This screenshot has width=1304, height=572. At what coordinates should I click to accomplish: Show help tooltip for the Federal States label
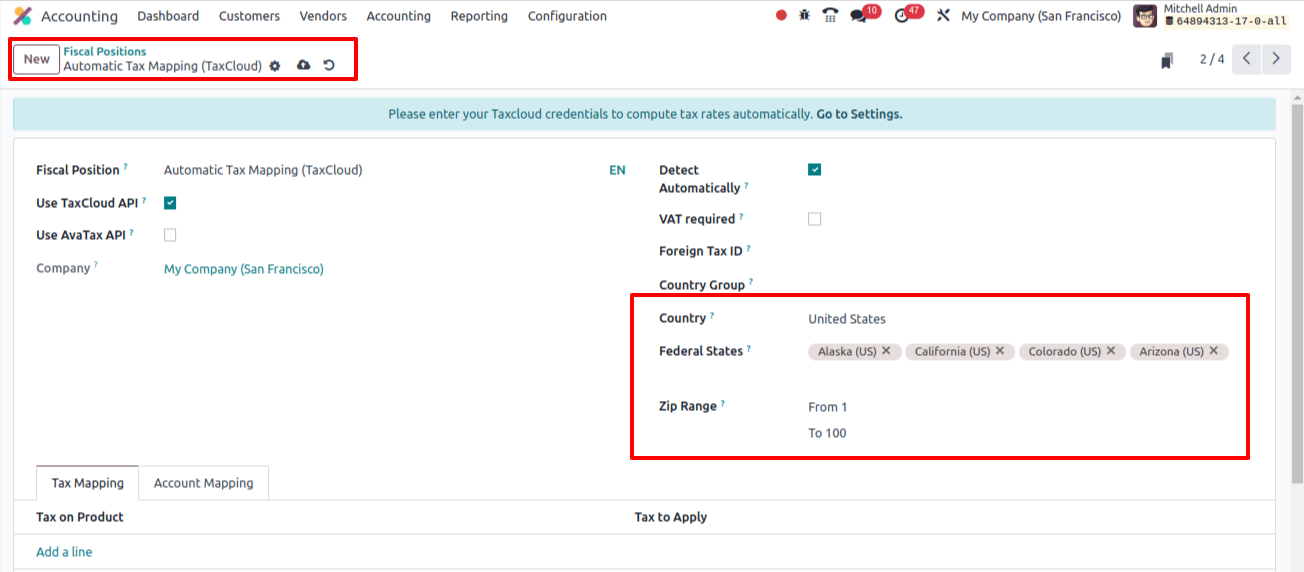click(749, 348)
